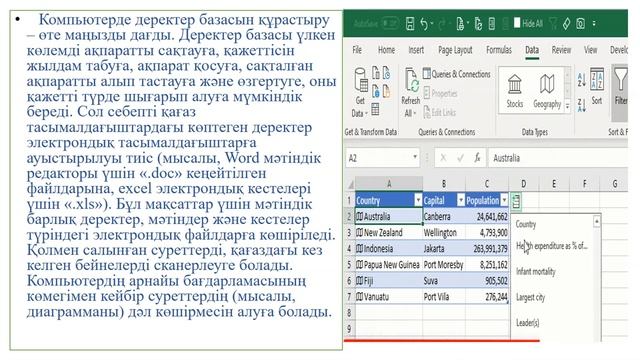
Task: Open the Population column filter dropdown
Action: click(x=504, y=200)
